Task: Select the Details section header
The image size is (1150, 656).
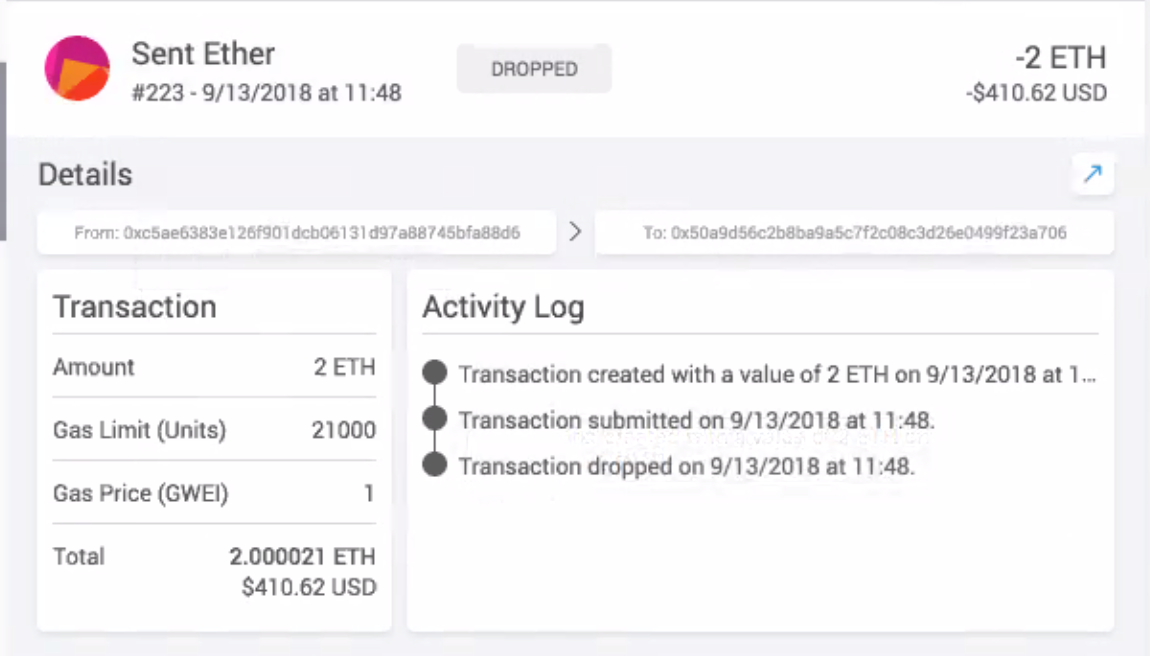Action: pyautogui.click(x=85, y=173)
